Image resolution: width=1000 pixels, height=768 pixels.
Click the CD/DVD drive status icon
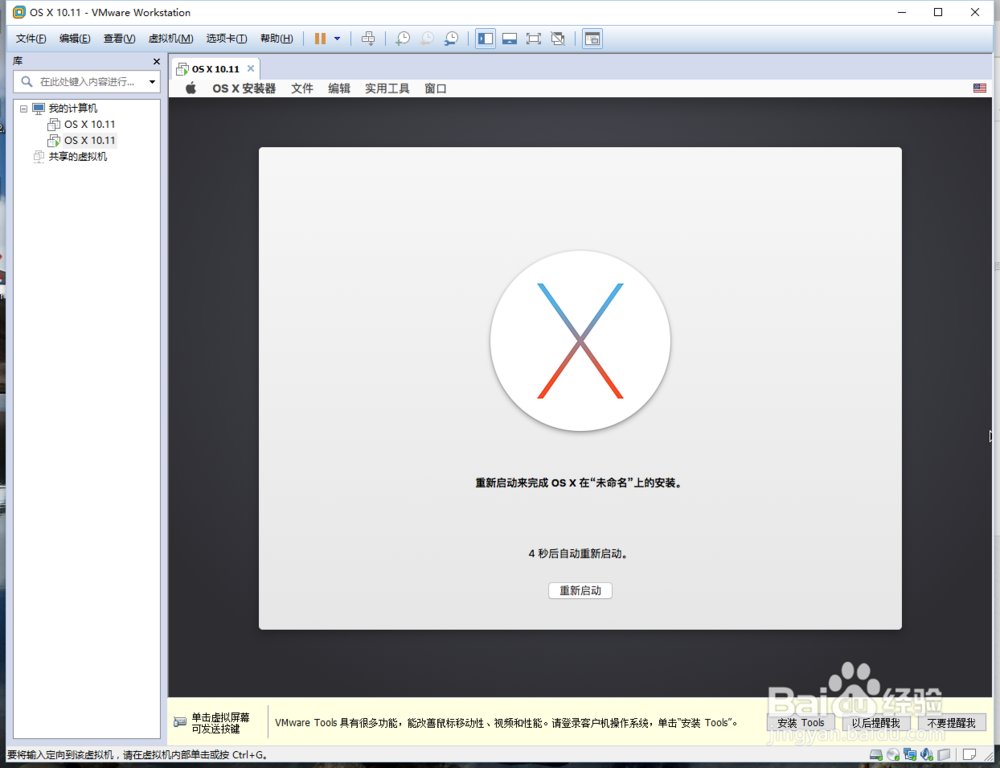tap(893, 755)
